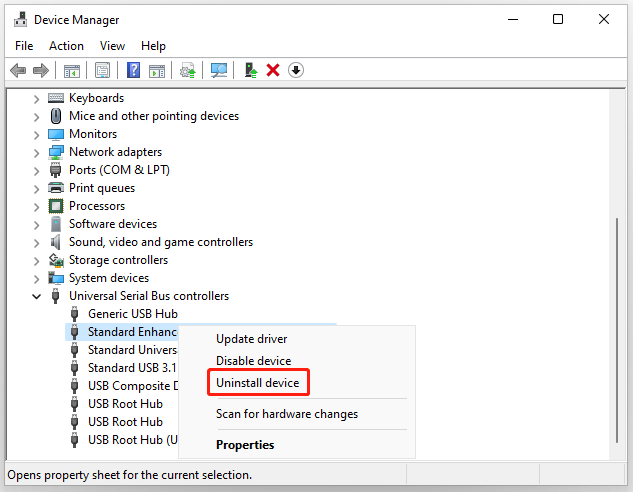633x492 pixels.
Task: Click the red X uninstall toolbar icon
Action: click(x=272, y=70)
